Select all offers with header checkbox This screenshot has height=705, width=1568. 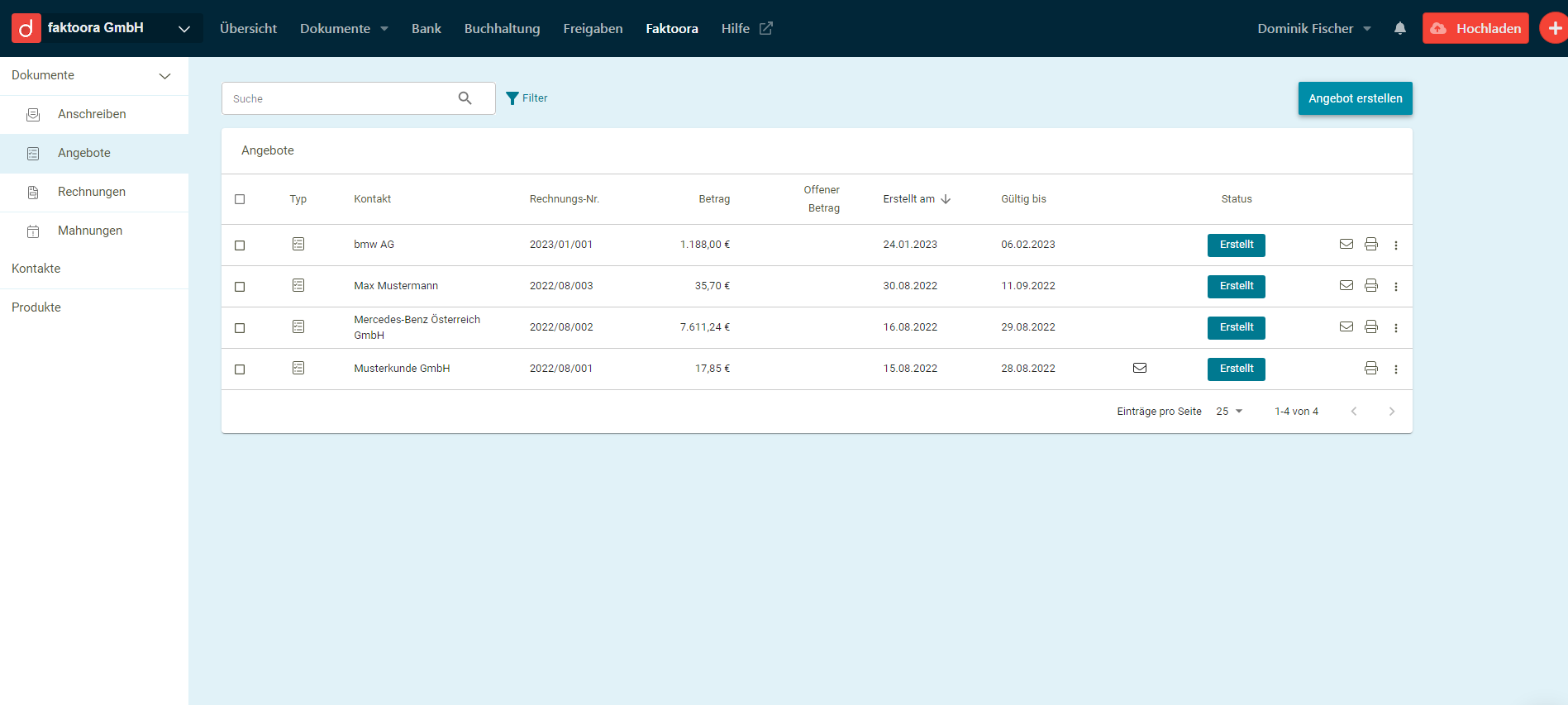[x=240, y=199]
